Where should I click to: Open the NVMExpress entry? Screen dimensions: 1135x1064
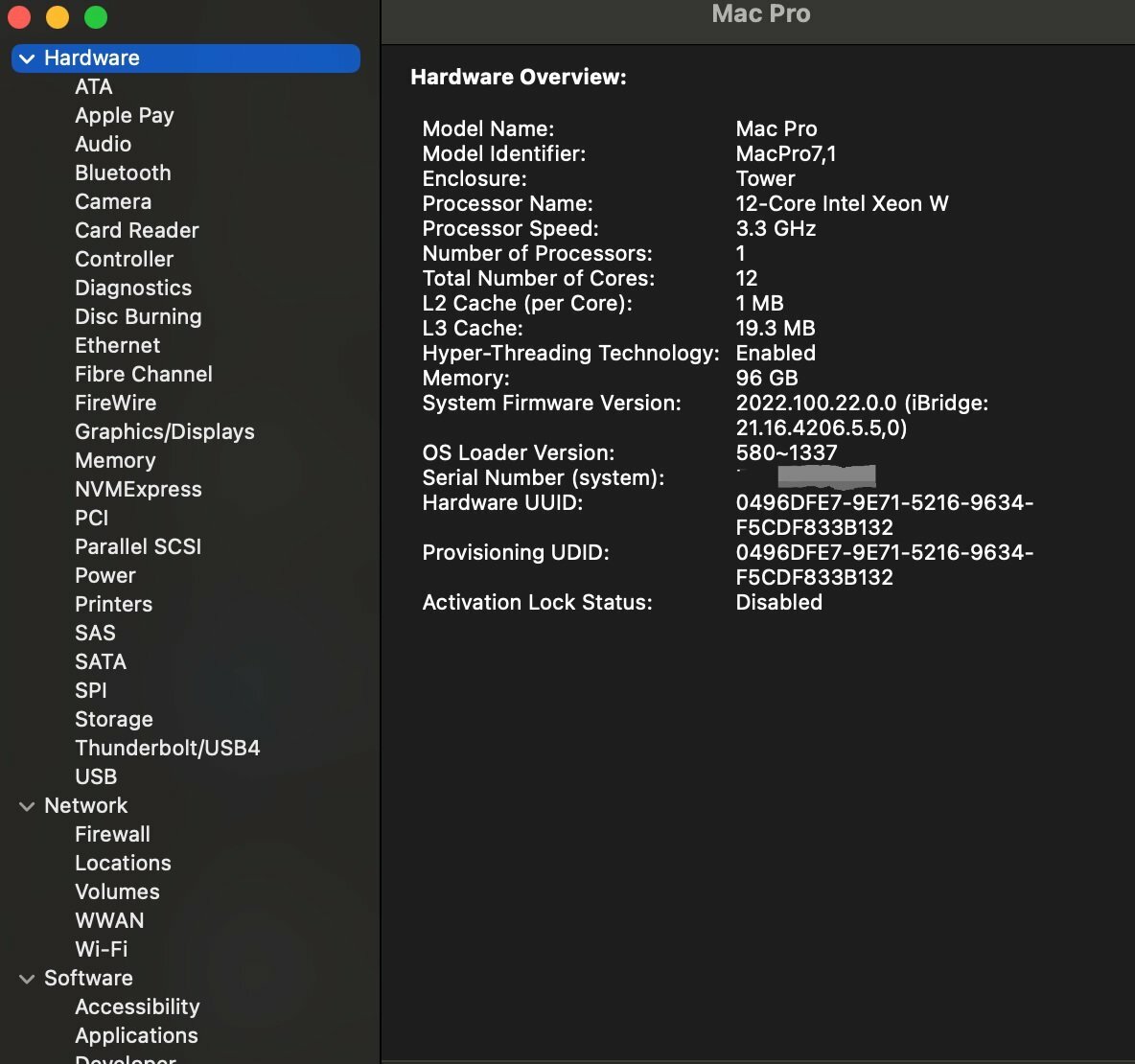pyautogui.click(x=138, y=489)
